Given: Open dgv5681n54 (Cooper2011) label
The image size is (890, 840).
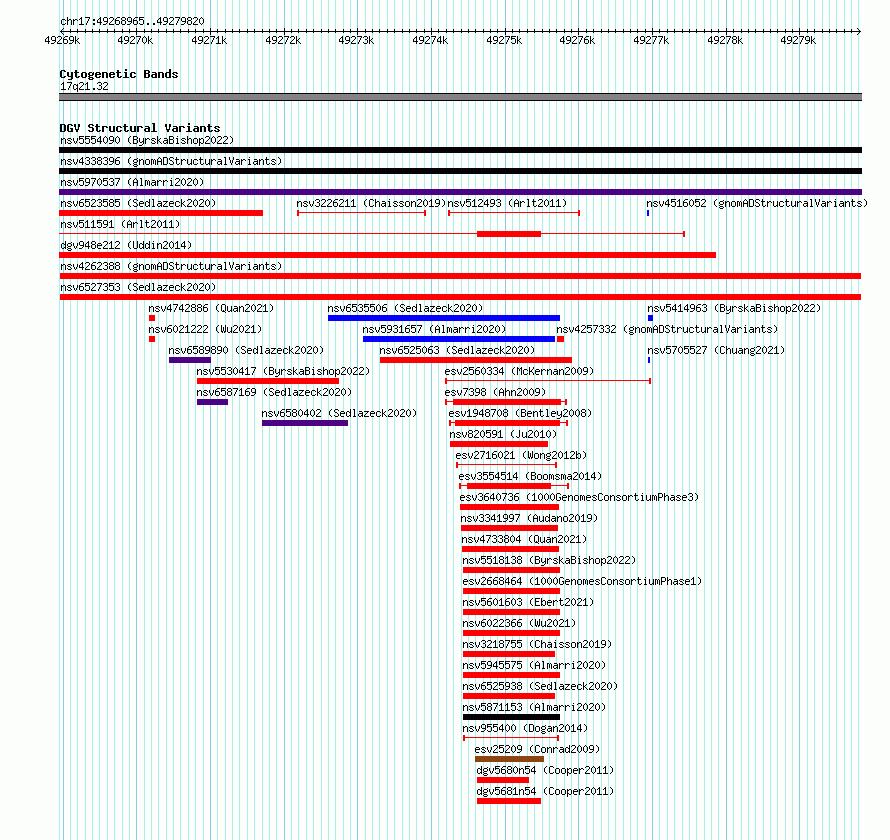Looking at the screenshot, I should 545,791.
